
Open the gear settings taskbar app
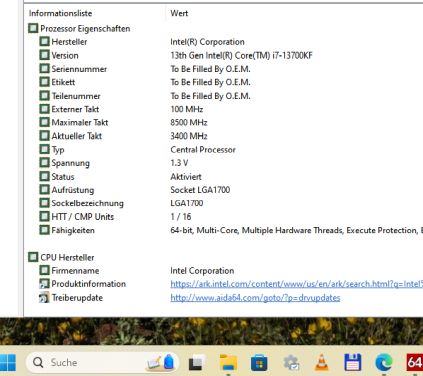tap(291, 363)
